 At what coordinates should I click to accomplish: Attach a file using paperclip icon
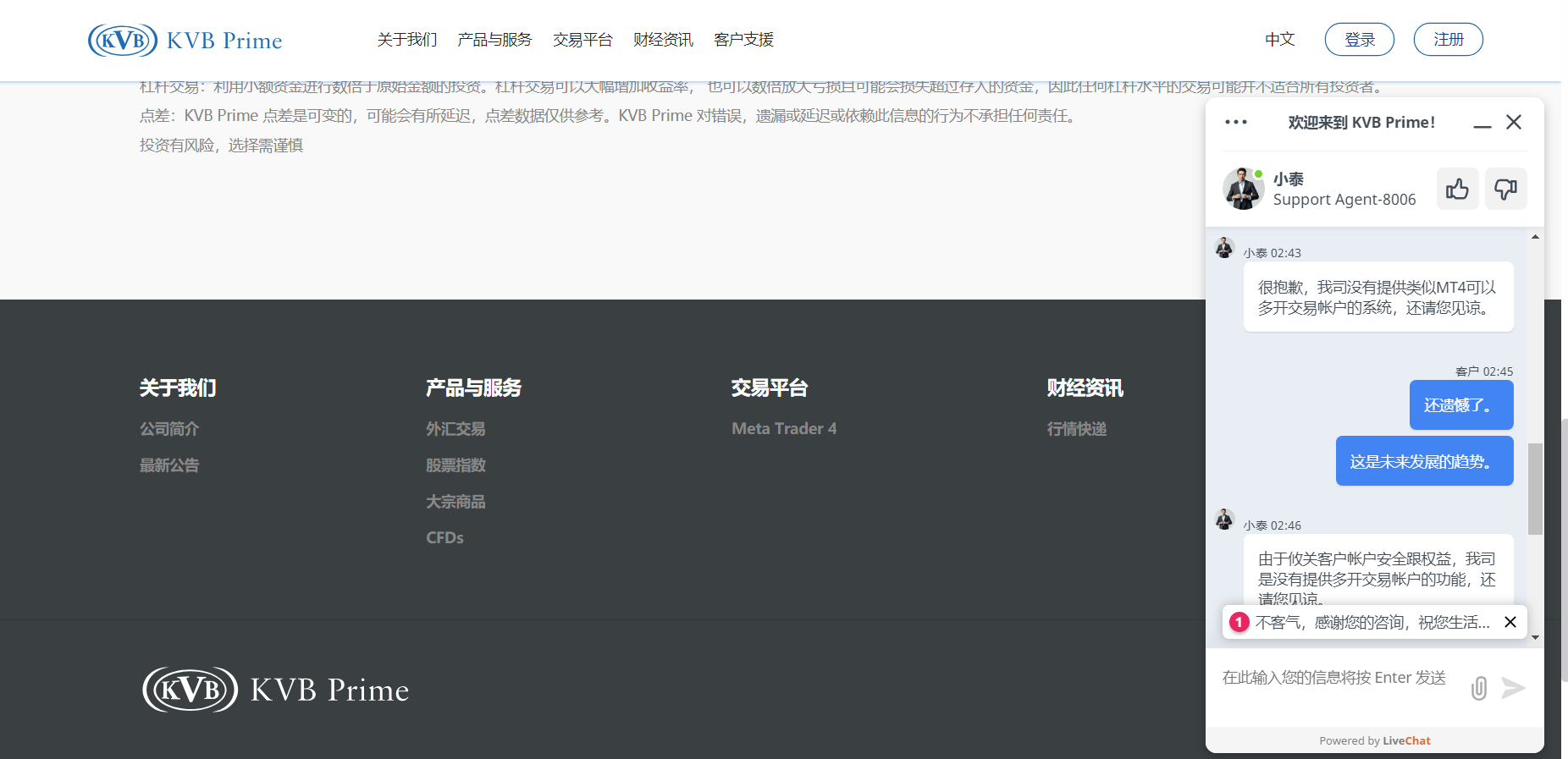tap(1479, 688)
